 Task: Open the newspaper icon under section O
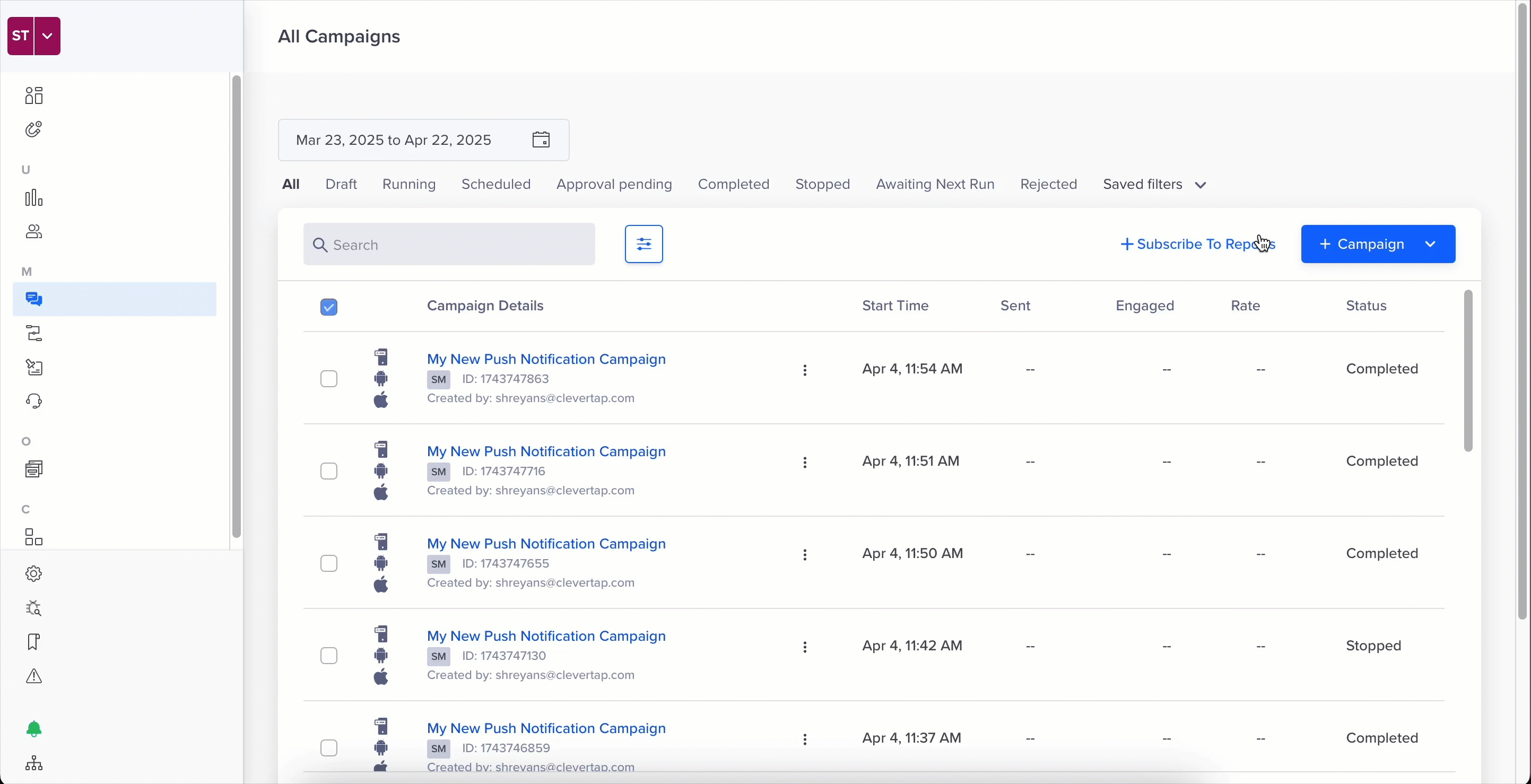[x=34, y=469]
